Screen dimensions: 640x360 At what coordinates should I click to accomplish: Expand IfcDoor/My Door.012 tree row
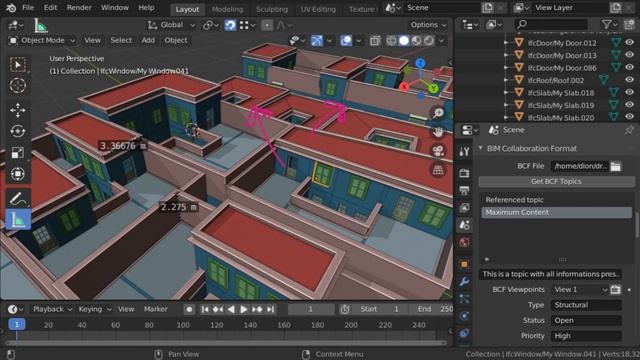[x=506, y=43]
